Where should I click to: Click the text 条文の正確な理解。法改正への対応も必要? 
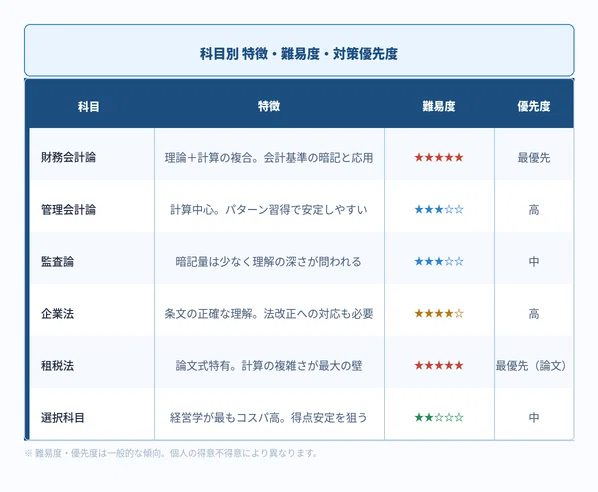269,314
